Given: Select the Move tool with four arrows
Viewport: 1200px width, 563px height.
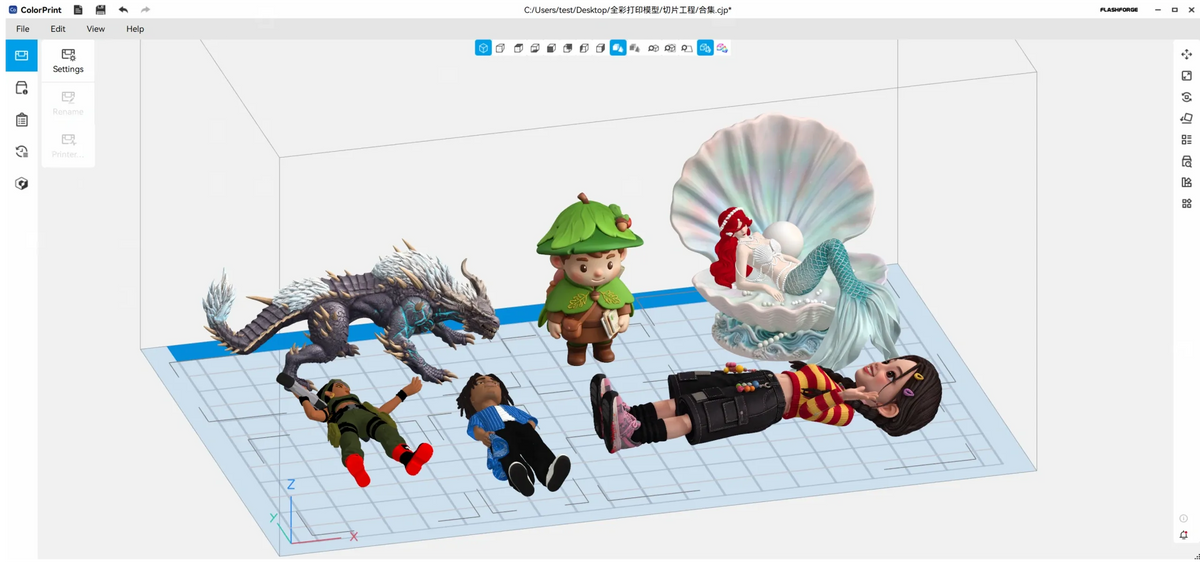Looking at the screenshot, I should pyautogui.click(x=1186, y=54).
